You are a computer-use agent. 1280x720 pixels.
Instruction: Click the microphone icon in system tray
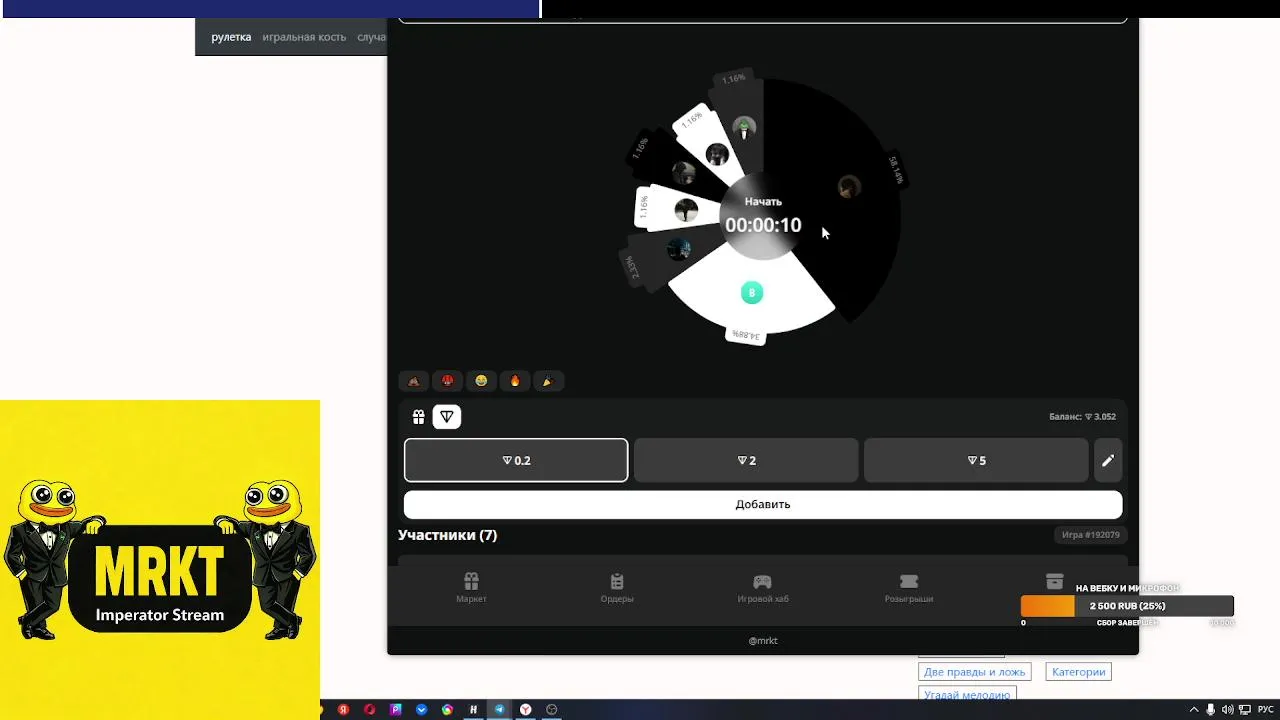coord(1211,710)
